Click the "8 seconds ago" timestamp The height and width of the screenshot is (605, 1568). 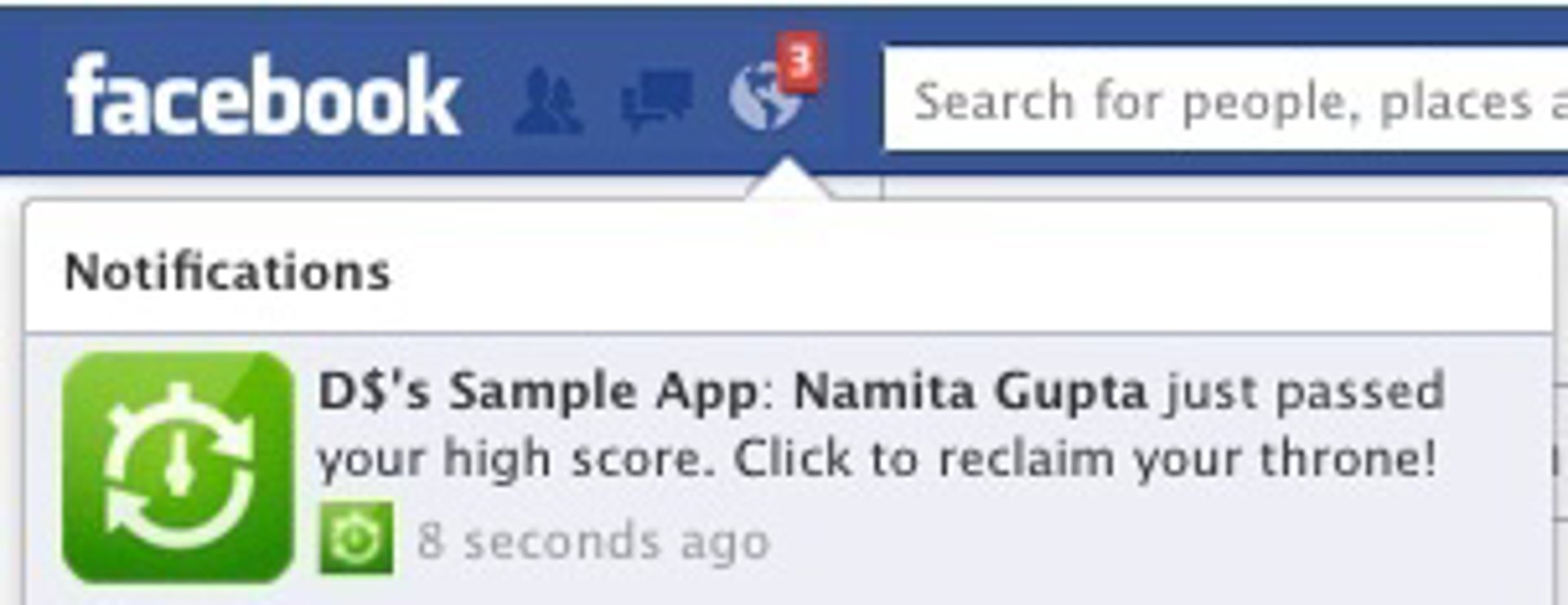(x=594, y=541)
